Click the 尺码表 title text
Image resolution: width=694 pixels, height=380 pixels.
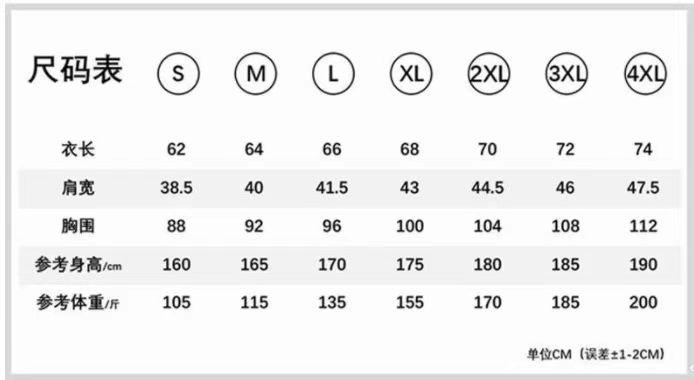click(75, 70)
